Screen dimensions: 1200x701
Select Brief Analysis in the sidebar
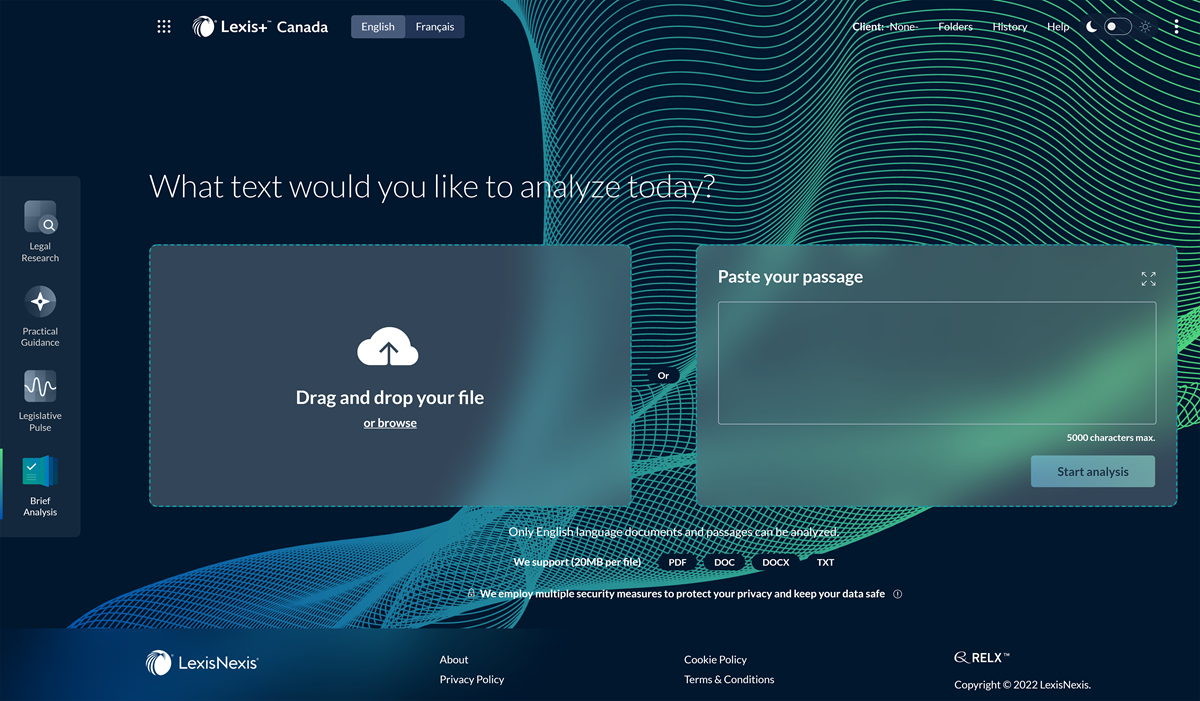click(x=40, y=486)
